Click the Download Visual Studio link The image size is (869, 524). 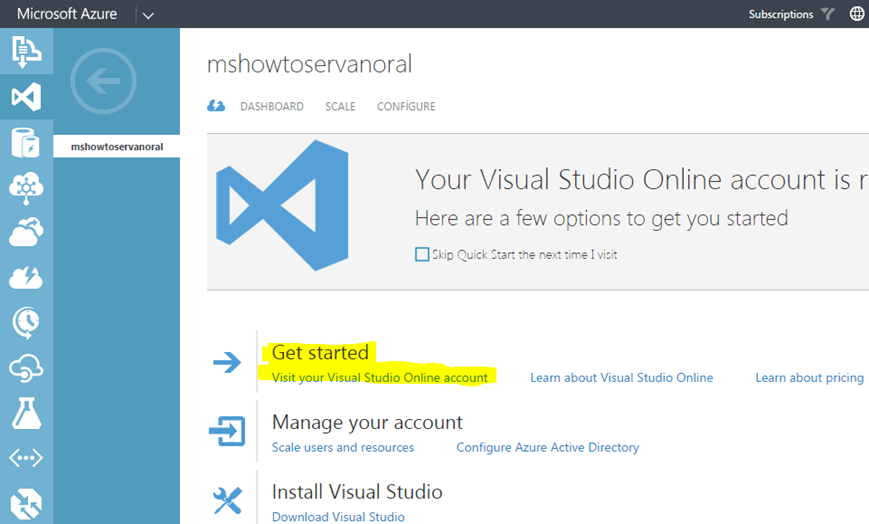pyautogui.click(x=338, y=517)
